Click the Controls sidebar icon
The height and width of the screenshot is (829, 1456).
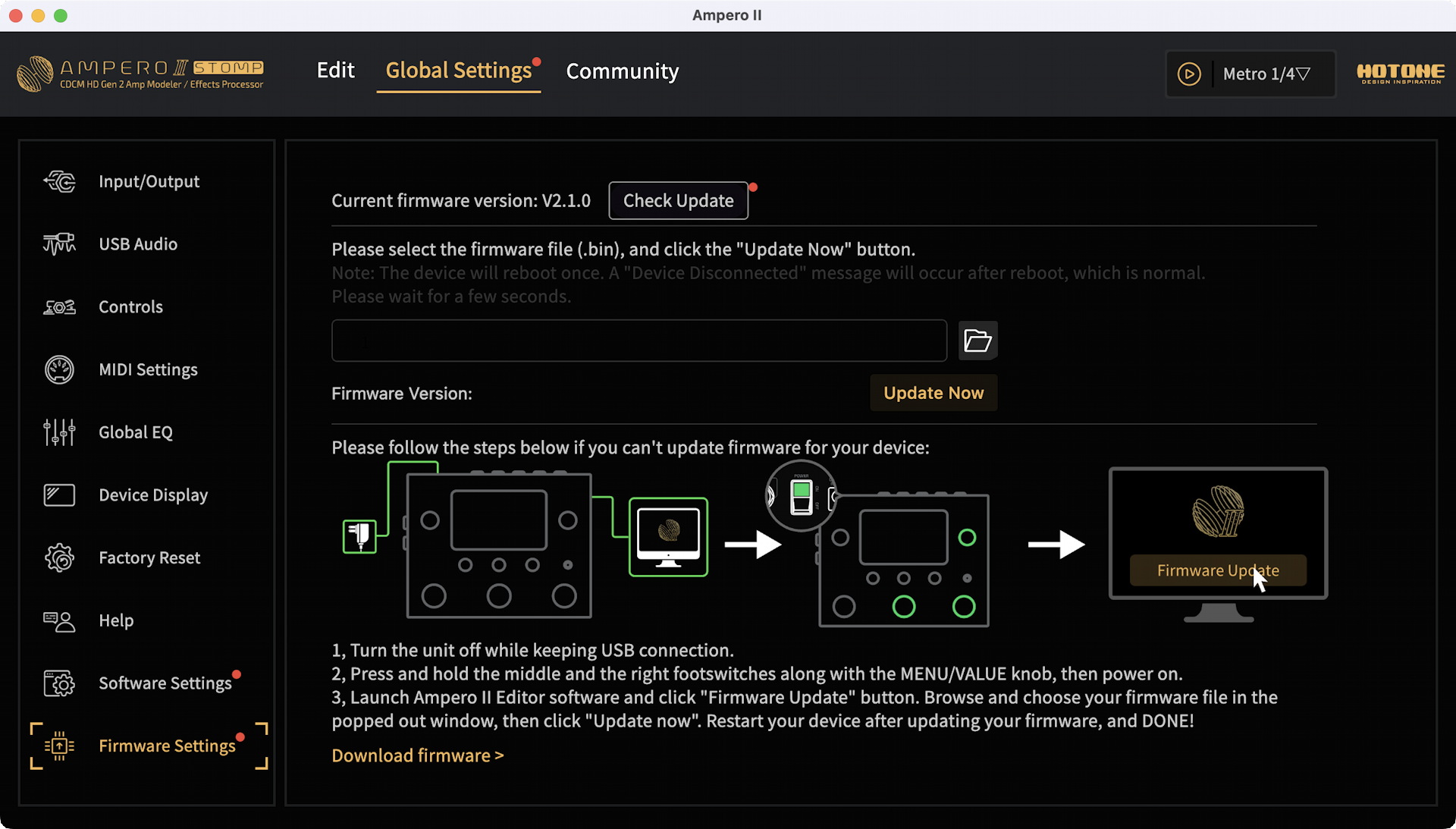click(x=59, y=307)
